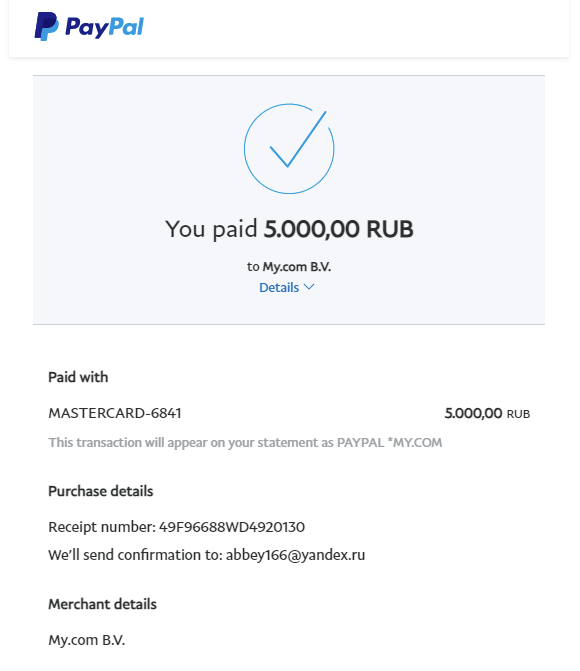This screenshot has height=671, width=580.
Task: Click the PAYPAL *MY.COM statement note
Action: click(245, 442)
